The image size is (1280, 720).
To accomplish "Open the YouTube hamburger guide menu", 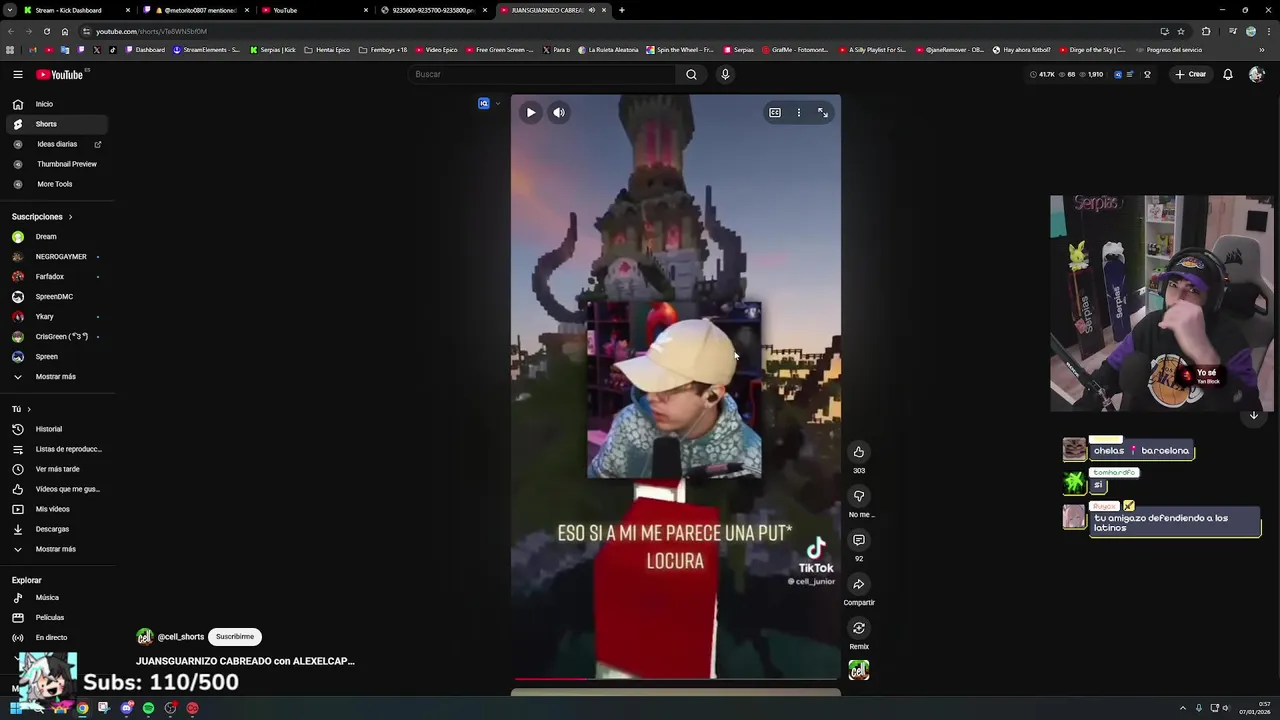I will (x=18, y=74).
